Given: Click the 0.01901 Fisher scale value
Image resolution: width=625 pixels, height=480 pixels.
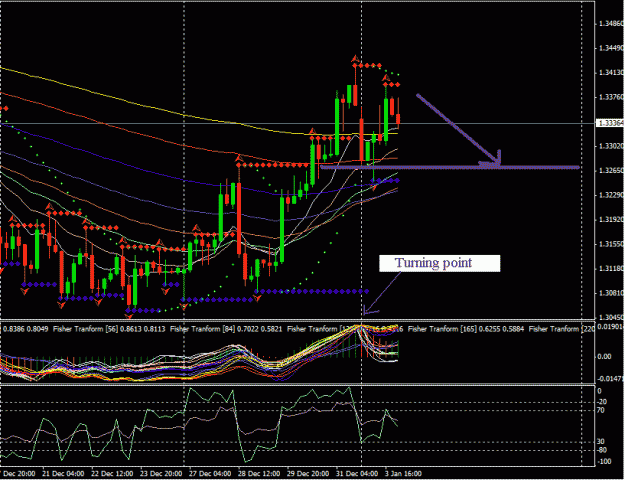Looking at the screenshot, I should [611, 327].
